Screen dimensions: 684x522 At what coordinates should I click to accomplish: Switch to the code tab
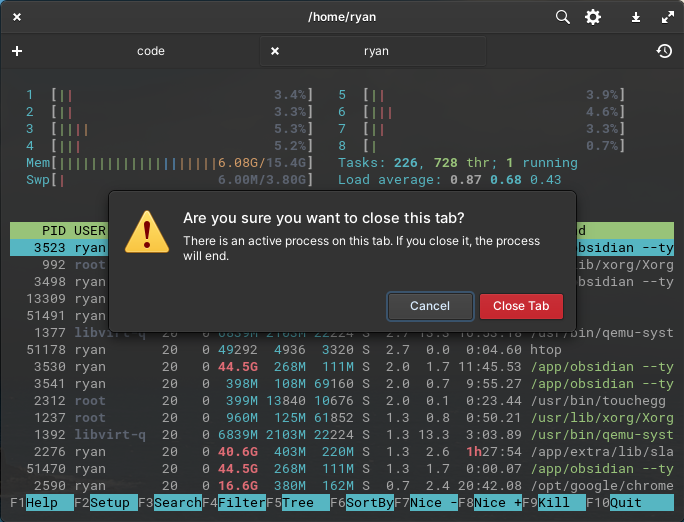[150, 51]
